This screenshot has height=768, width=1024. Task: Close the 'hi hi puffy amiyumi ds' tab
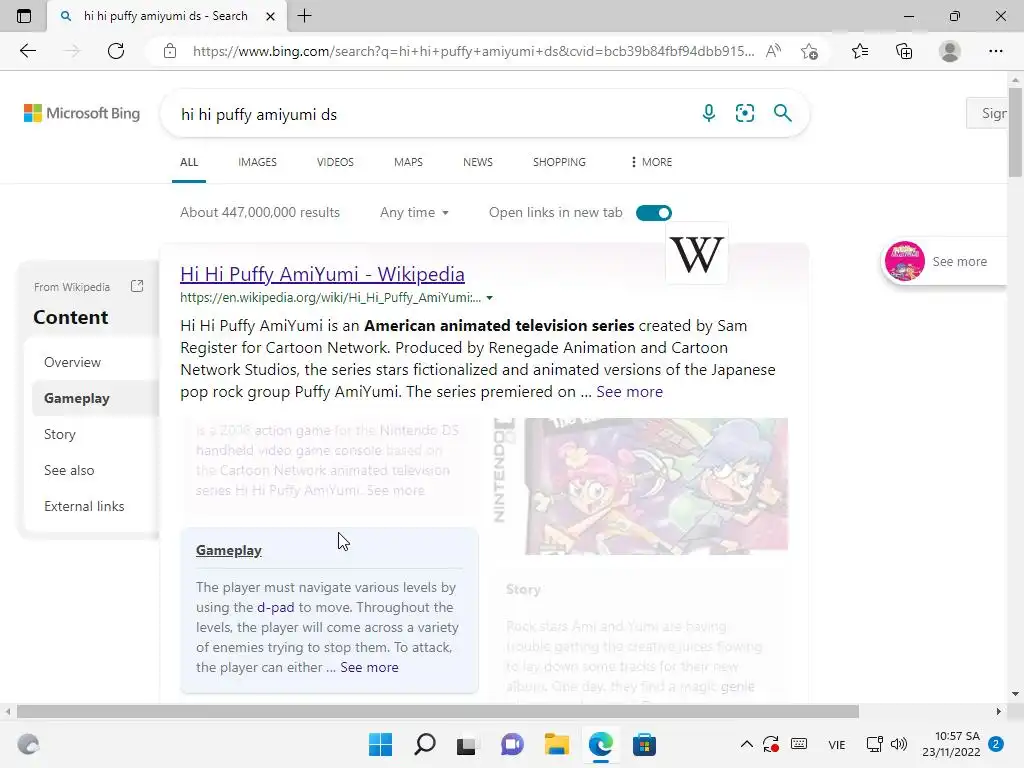coord(270,16)
